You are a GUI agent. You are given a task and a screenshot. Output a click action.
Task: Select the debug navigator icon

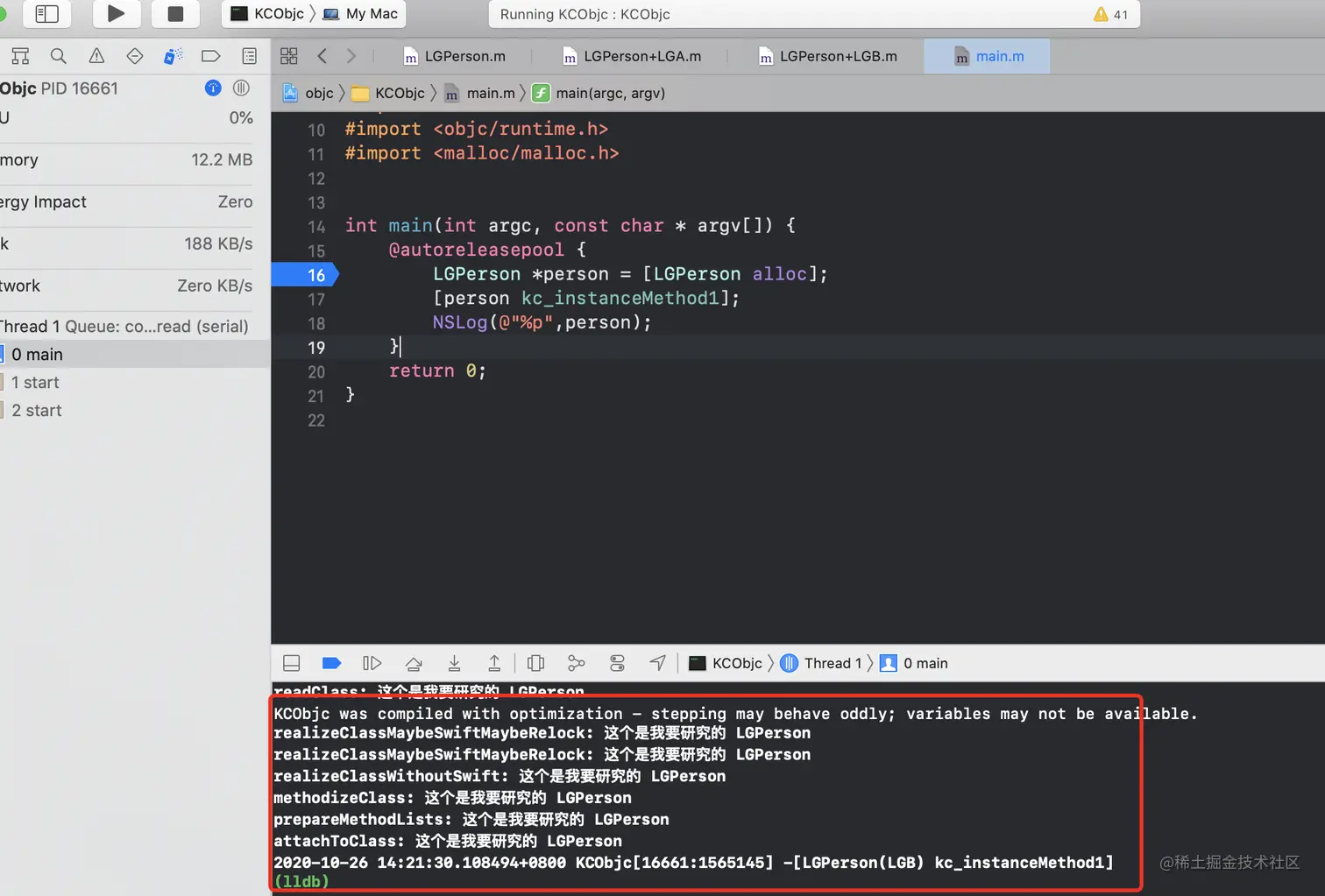(x=173, y=56)
